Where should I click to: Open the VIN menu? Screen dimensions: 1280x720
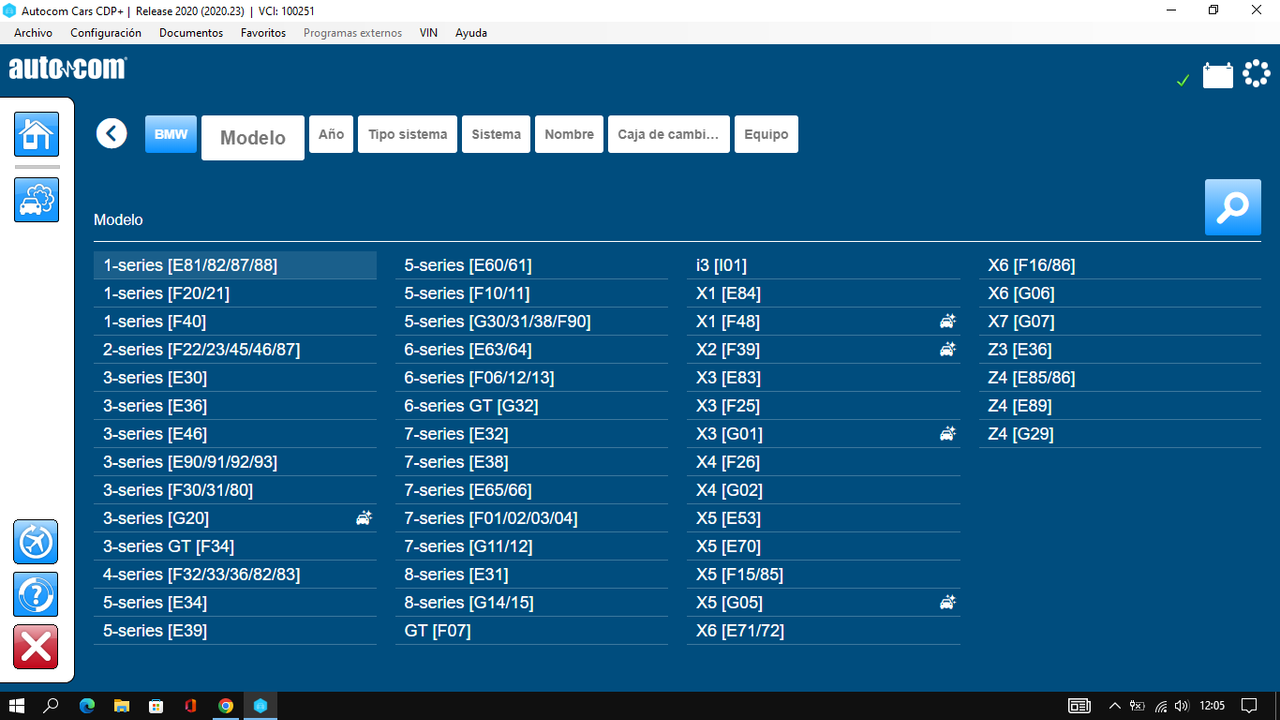(428, 33)
